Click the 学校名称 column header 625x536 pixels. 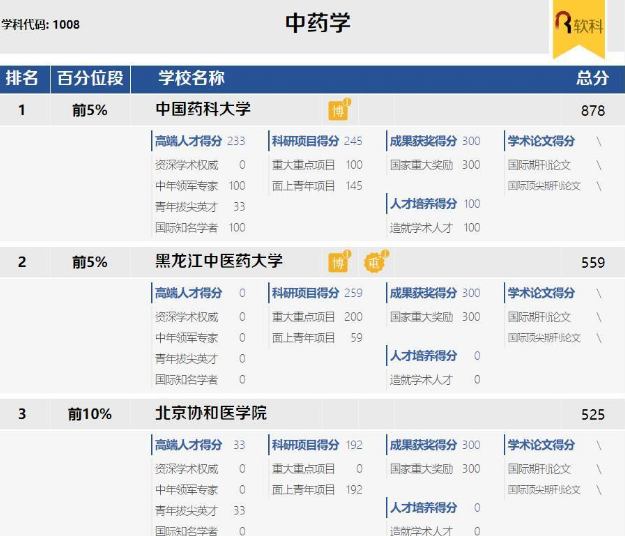[191, 78]
